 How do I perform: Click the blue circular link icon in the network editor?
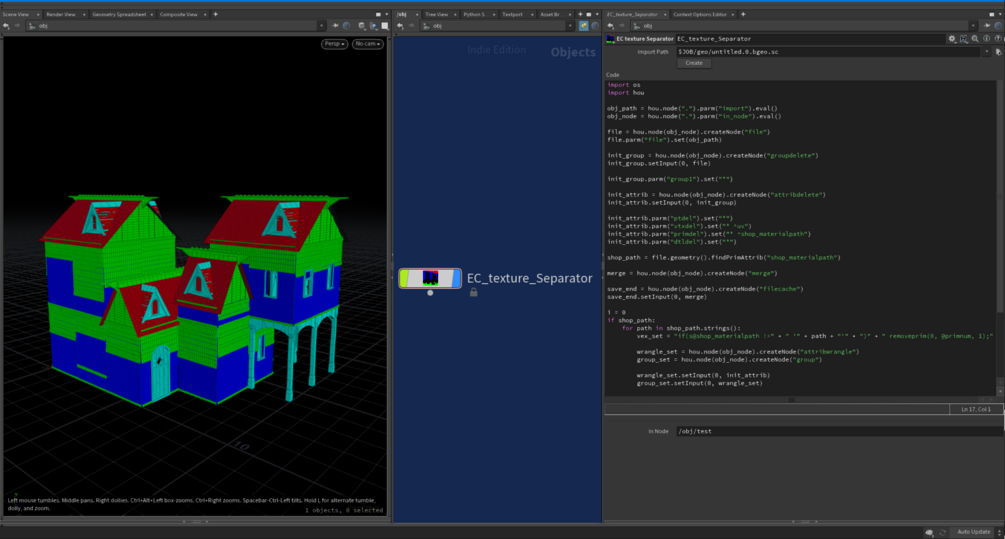[x=595, y=26]
